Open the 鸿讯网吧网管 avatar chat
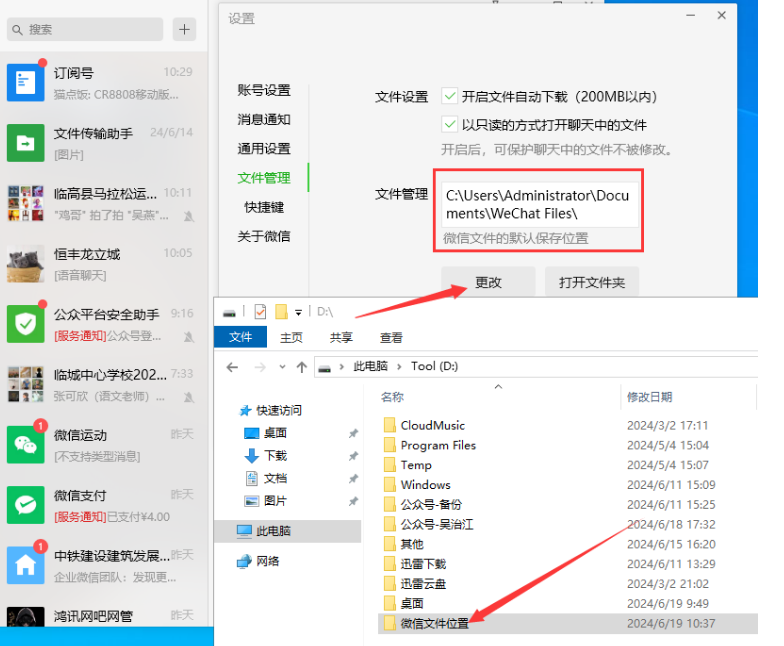Screen dimensions: 784x646 coord(26,616)
